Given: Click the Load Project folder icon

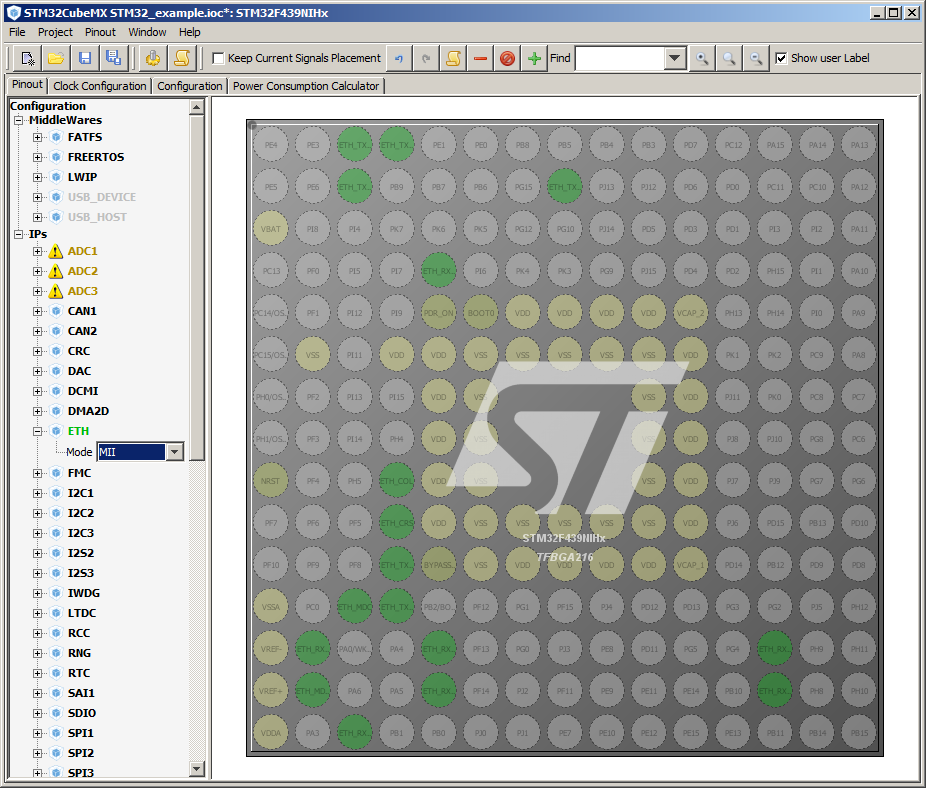Looking at the screenshot, I should (x=56, y=58).
